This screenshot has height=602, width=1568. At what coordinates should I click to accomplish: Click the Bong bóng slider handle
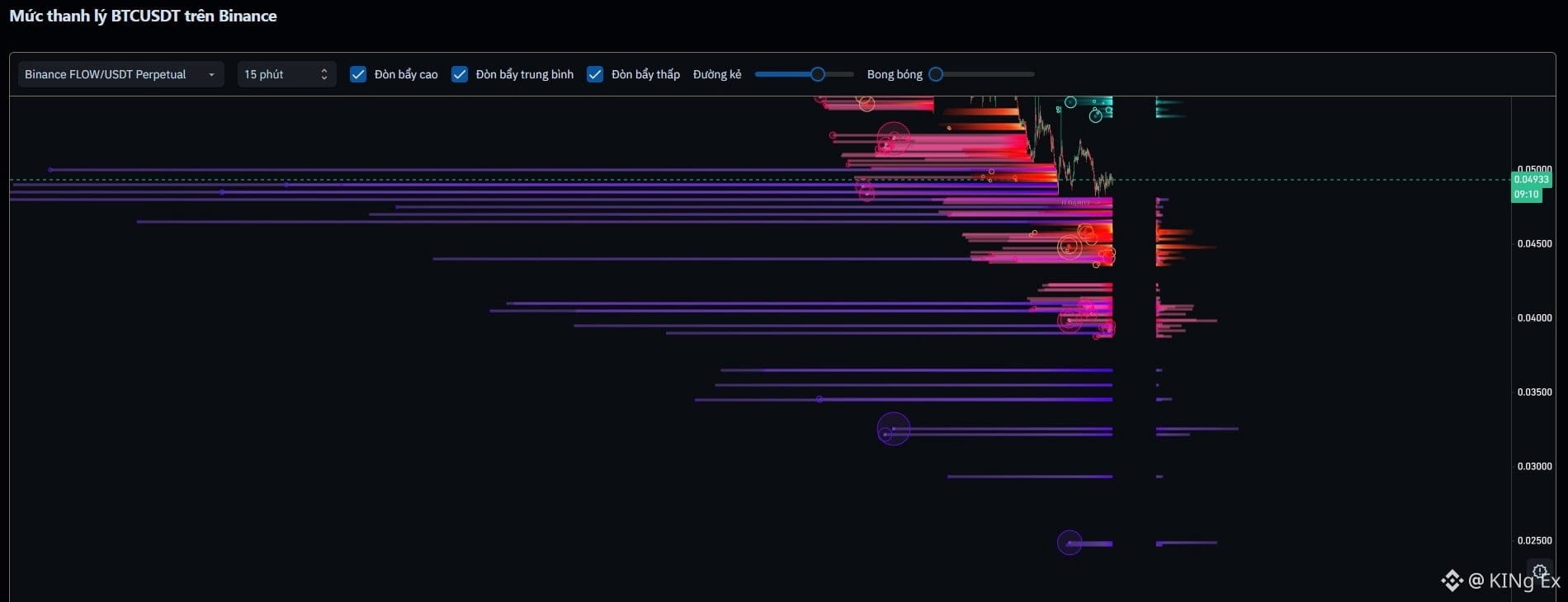coord(936,74)
